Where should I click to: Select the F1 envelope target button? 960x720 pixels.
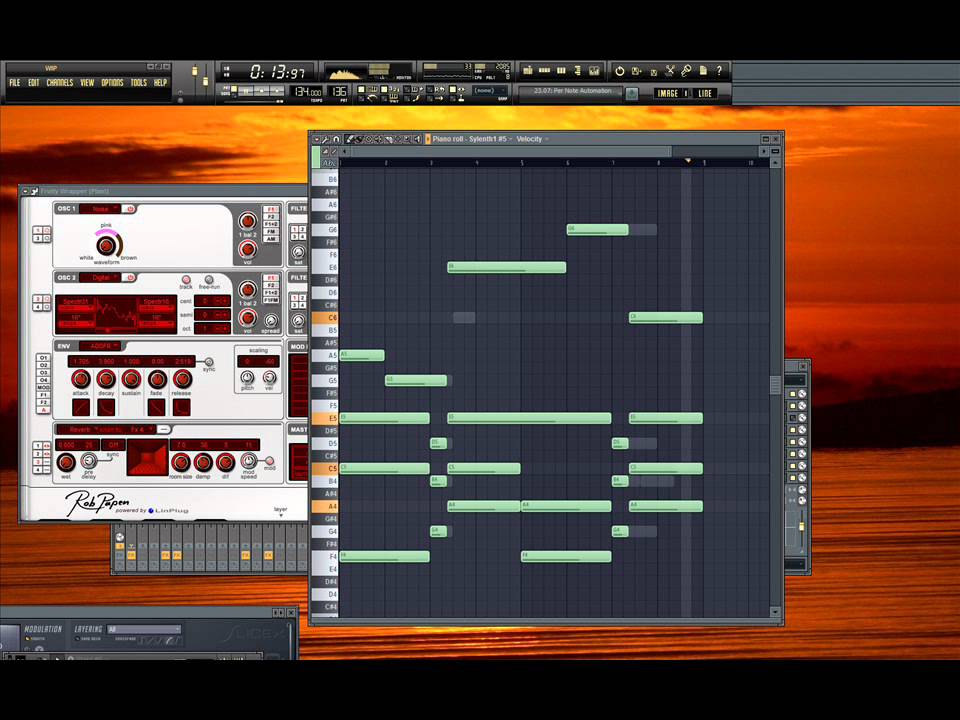point(43,395)
